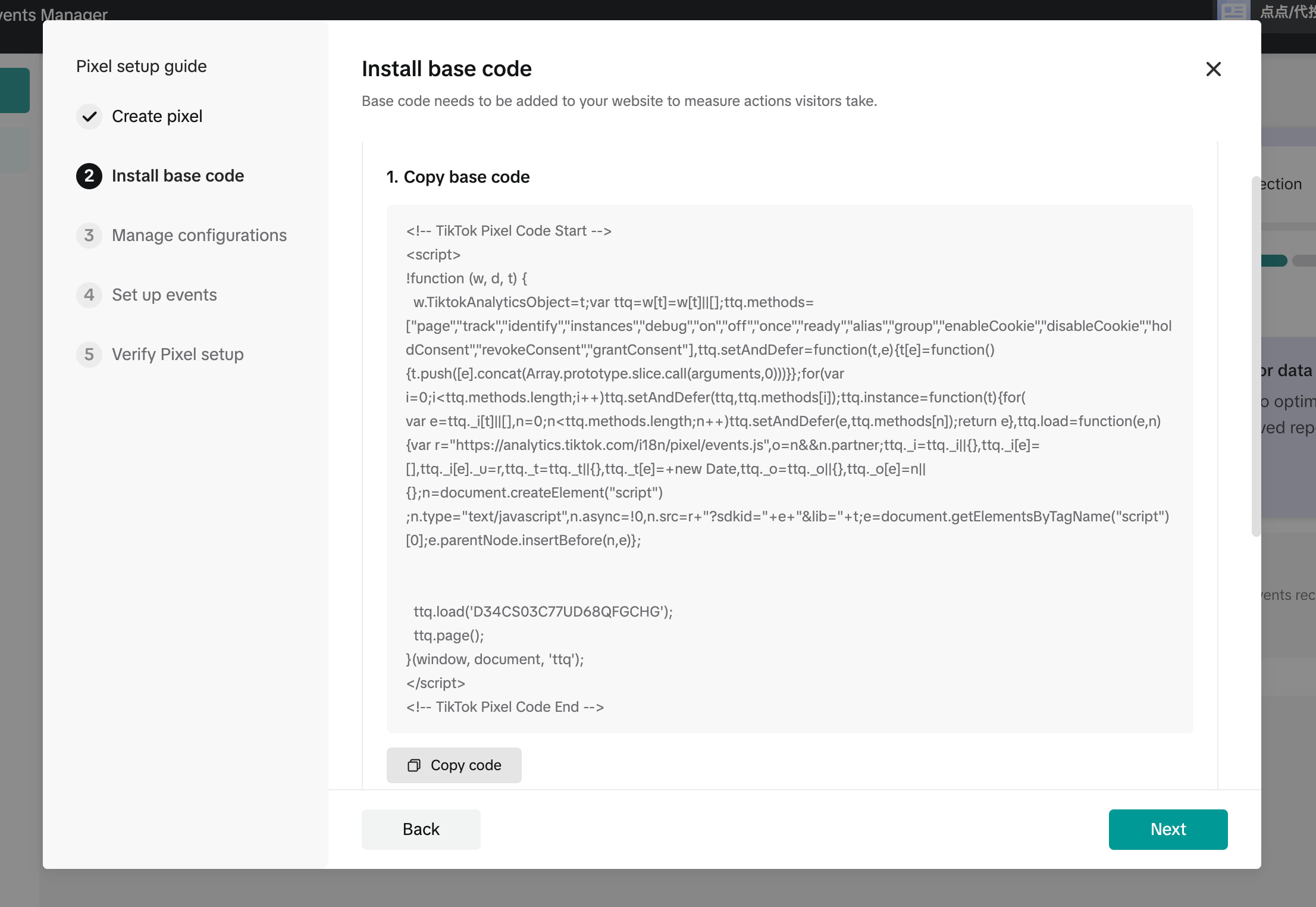The height and width of the screenshot is (907, 1316).
Task: Open the Create pixel step
Action: pyautogui.click(x=157, y=117)
